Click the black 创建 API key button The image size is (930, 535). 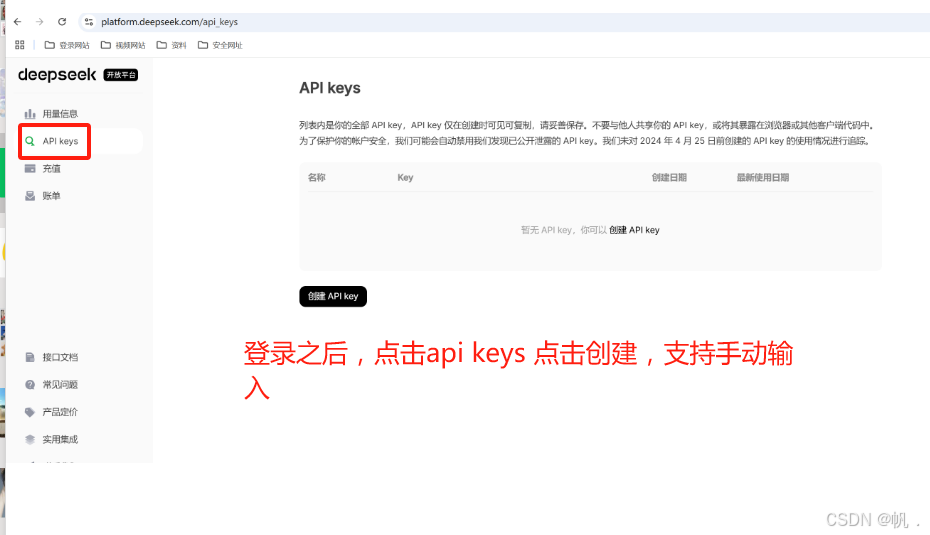333,296
